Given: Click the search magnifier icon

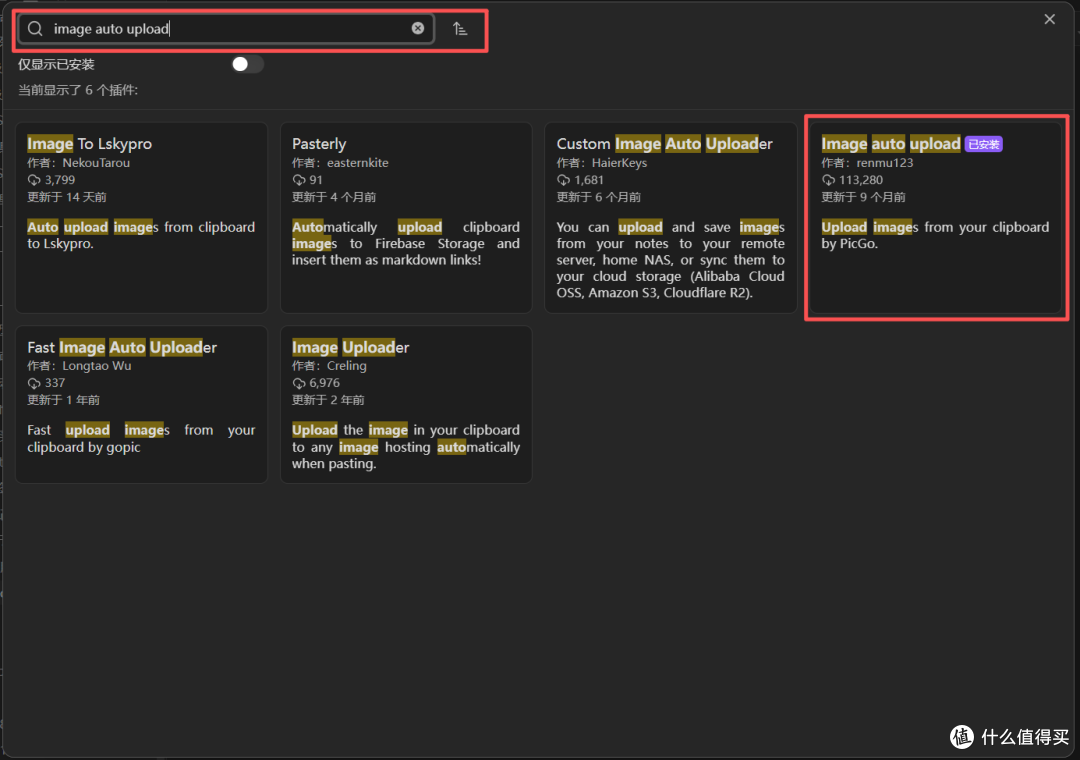Looking at the screenshot, I should click(x=35, y=28).
